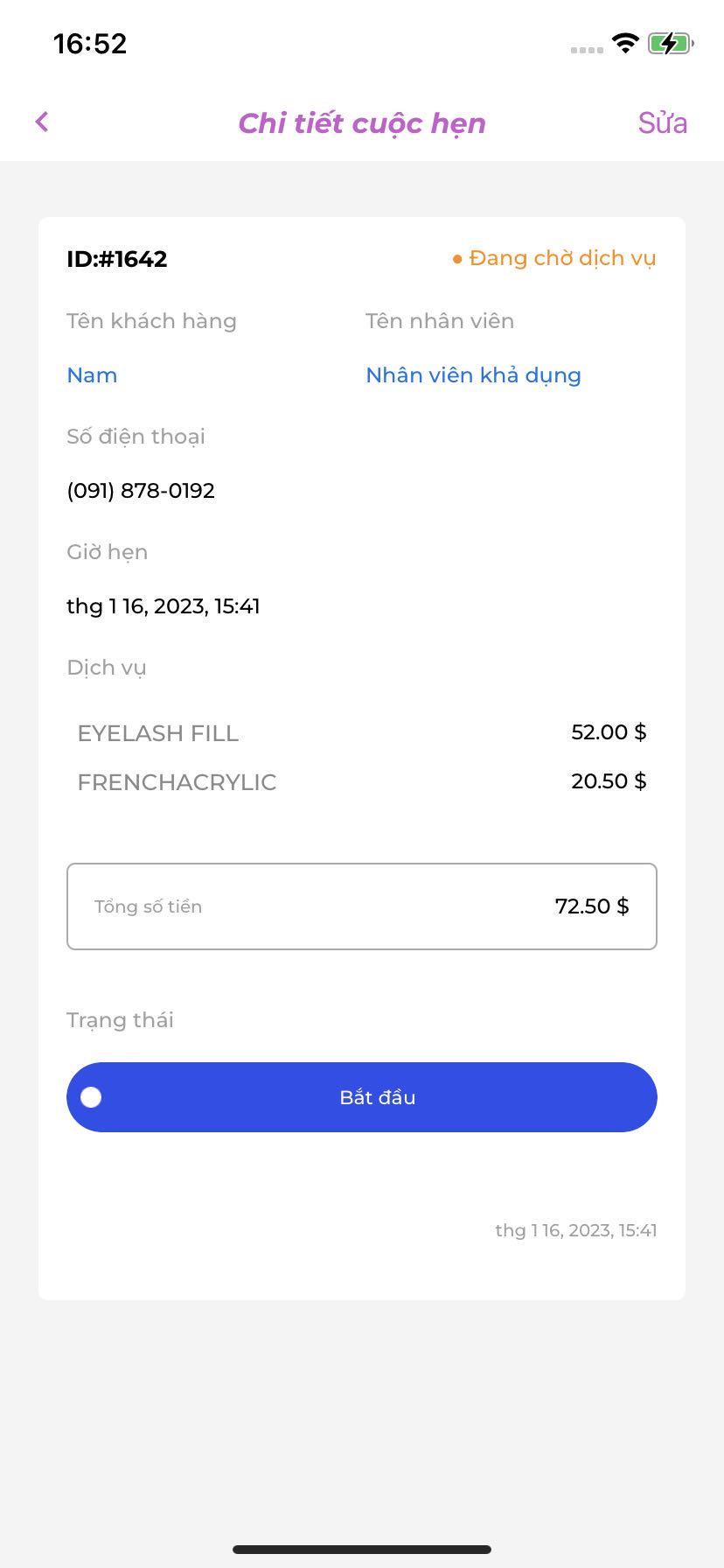Tap the white circle on the Bắt đầu bar
This screenshot has width=724, height=1568.
click(91, 1097)
